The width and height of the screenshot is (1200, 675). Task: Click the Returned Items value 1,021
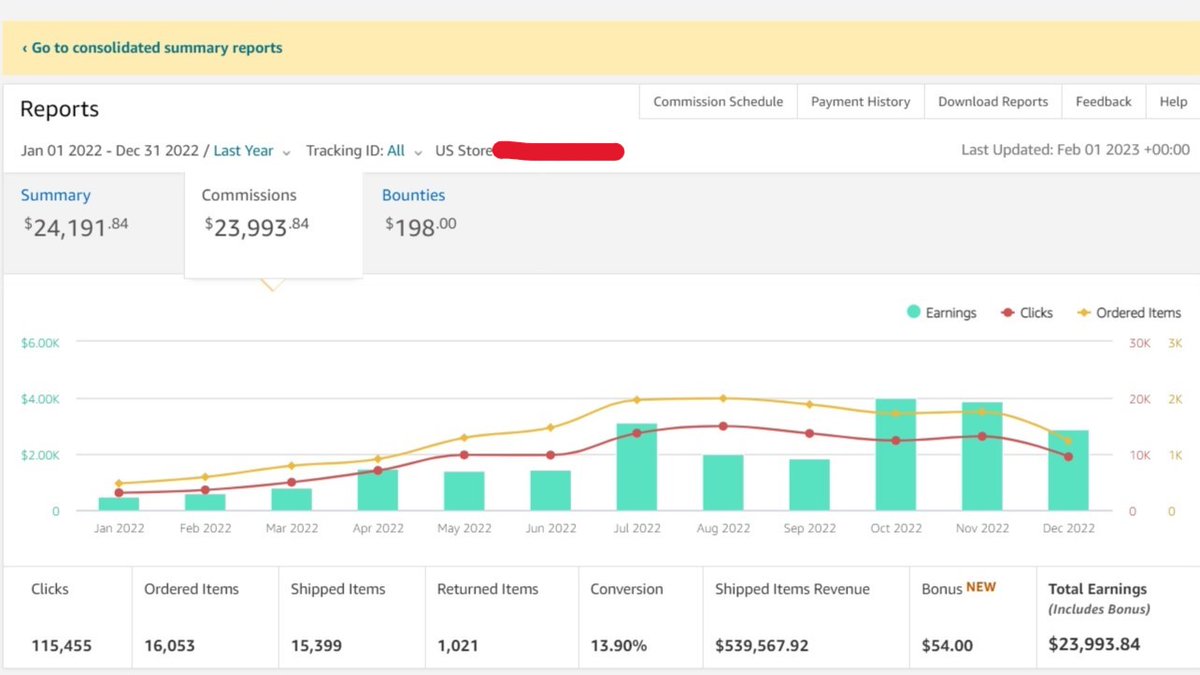[x=459, y=646]
